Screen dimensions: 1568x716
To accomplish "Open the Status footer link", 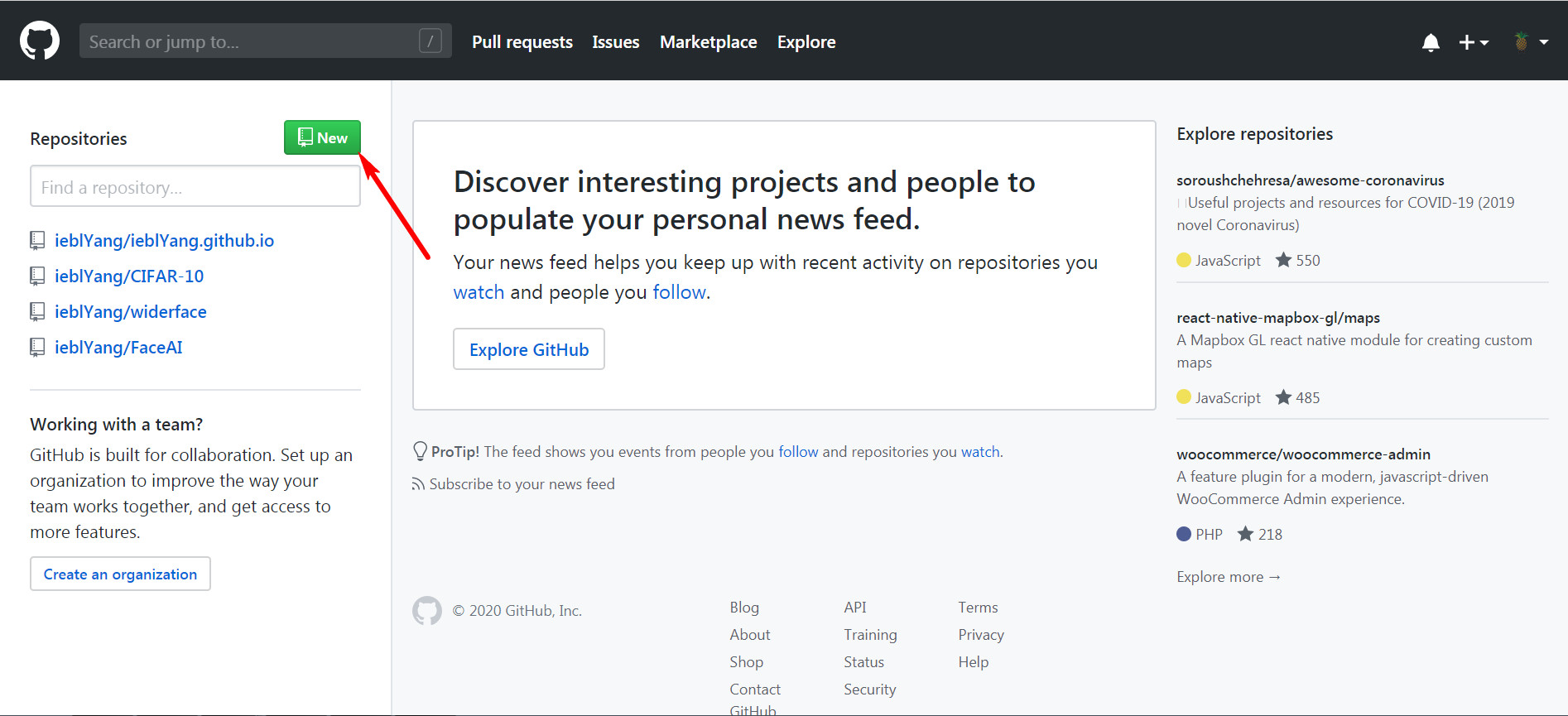I will pyautogui.click(x=863, y=662).
